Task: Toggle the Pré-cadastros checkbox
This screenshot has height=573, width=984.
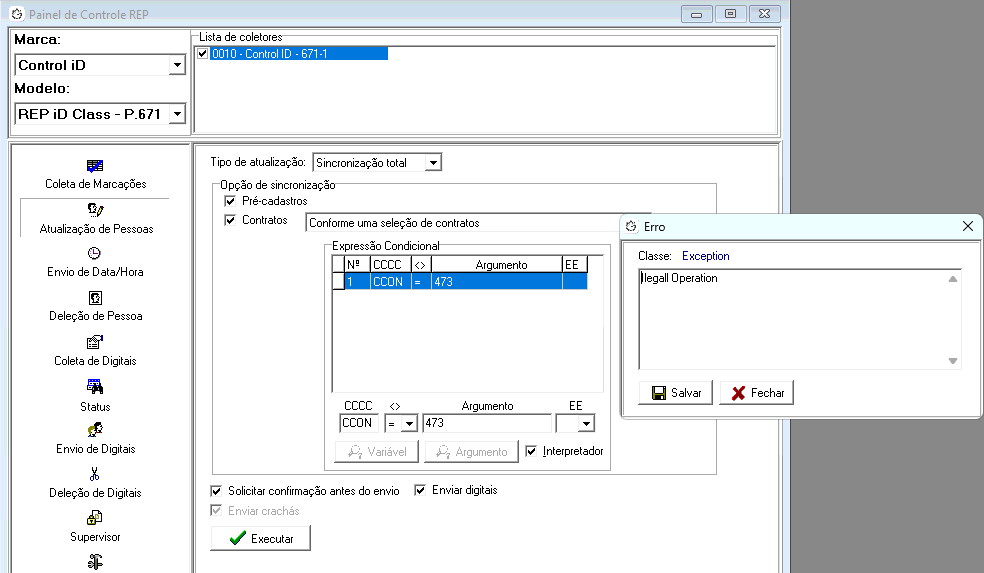Action: click(230, 201)
